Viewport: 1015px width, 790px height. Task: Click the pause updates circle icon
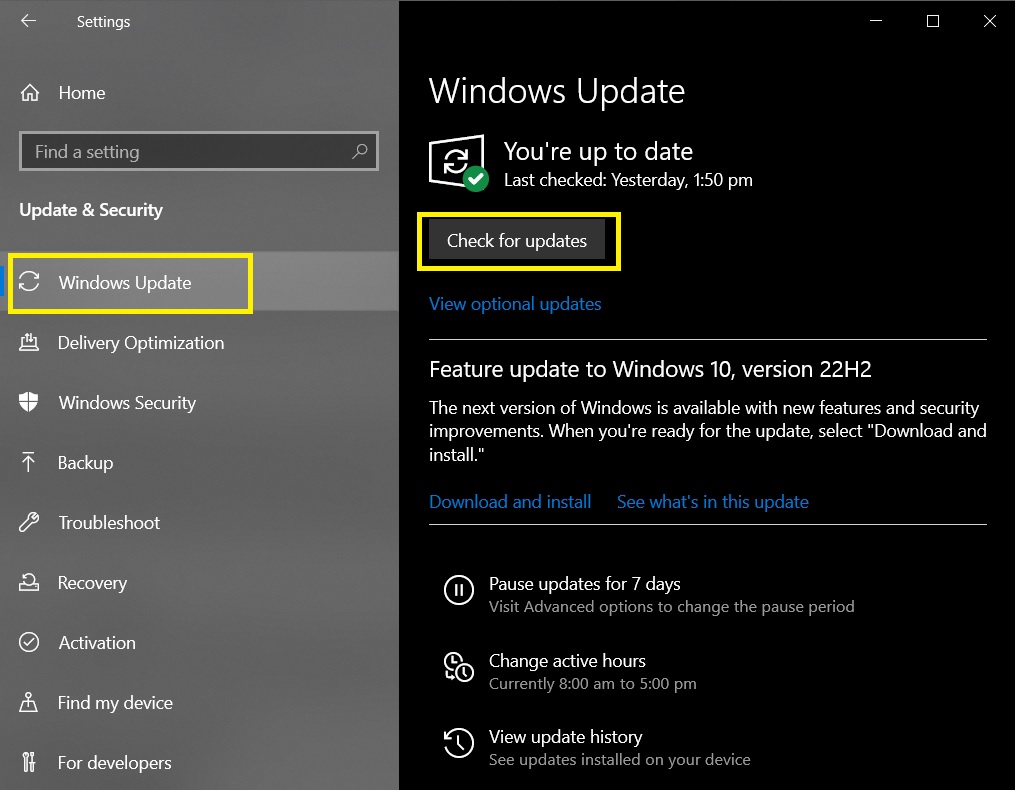[x=459, y=591]
